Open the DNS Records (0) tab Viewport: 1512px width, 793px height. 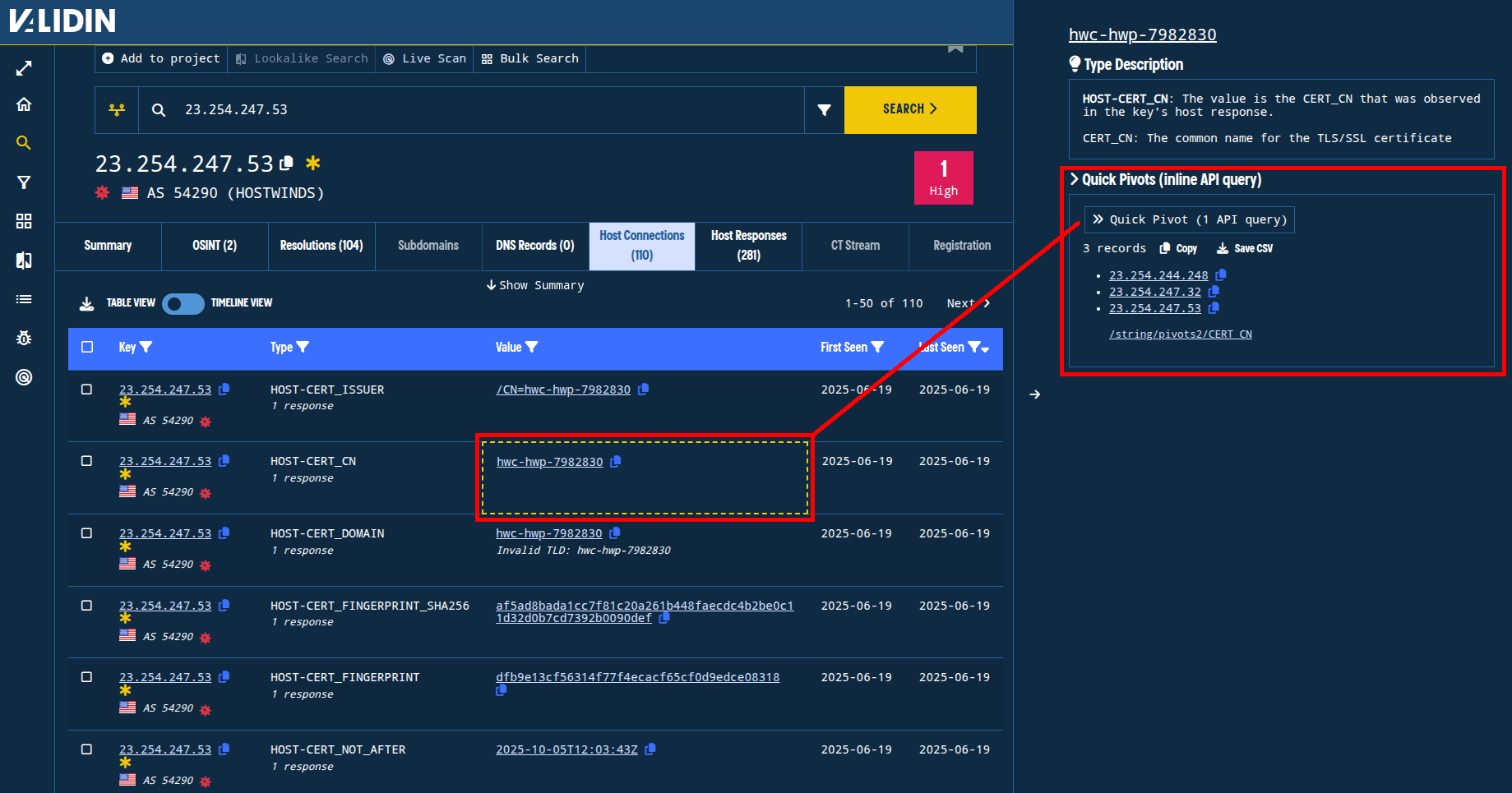click(x=535, y=246)
